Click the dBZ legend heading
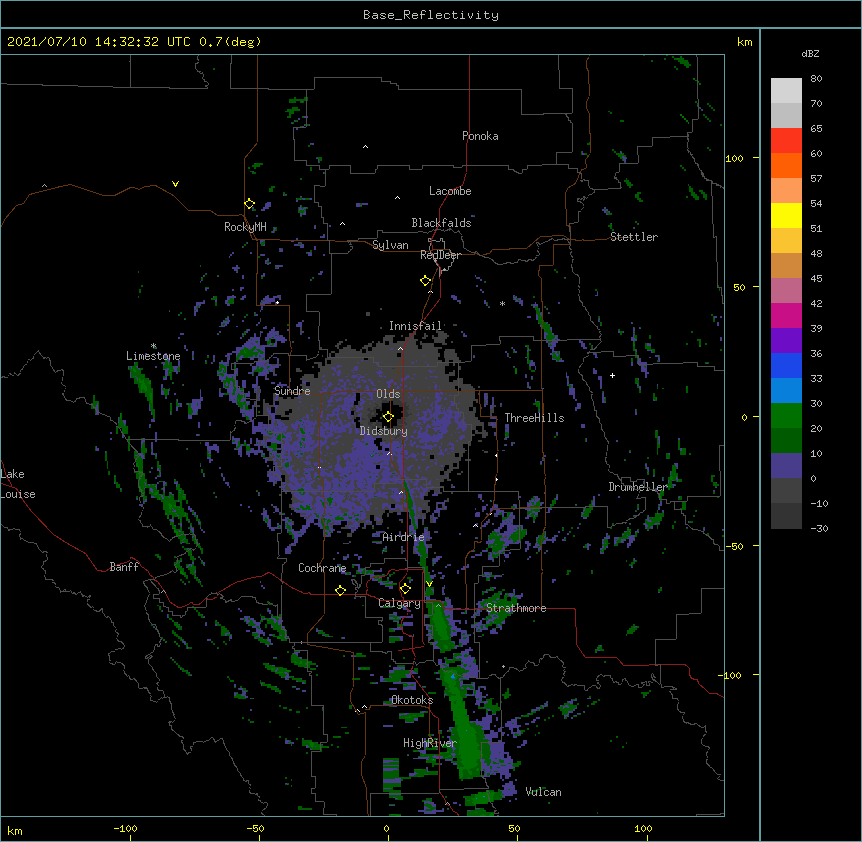 pos(810,54)
